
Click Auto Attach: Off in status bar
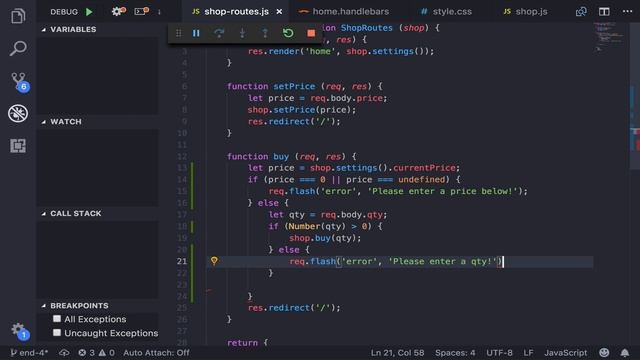click(156, 352)
